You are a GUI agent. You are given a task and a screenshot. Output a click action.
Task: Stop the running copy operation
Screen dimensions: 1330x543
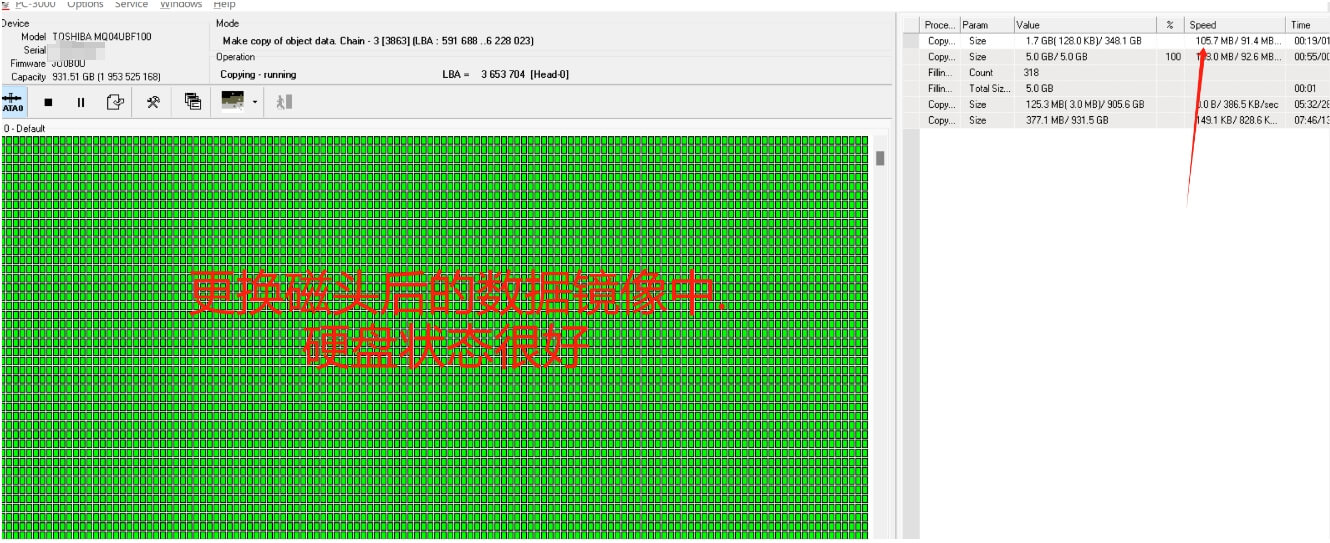coord(48,102)
